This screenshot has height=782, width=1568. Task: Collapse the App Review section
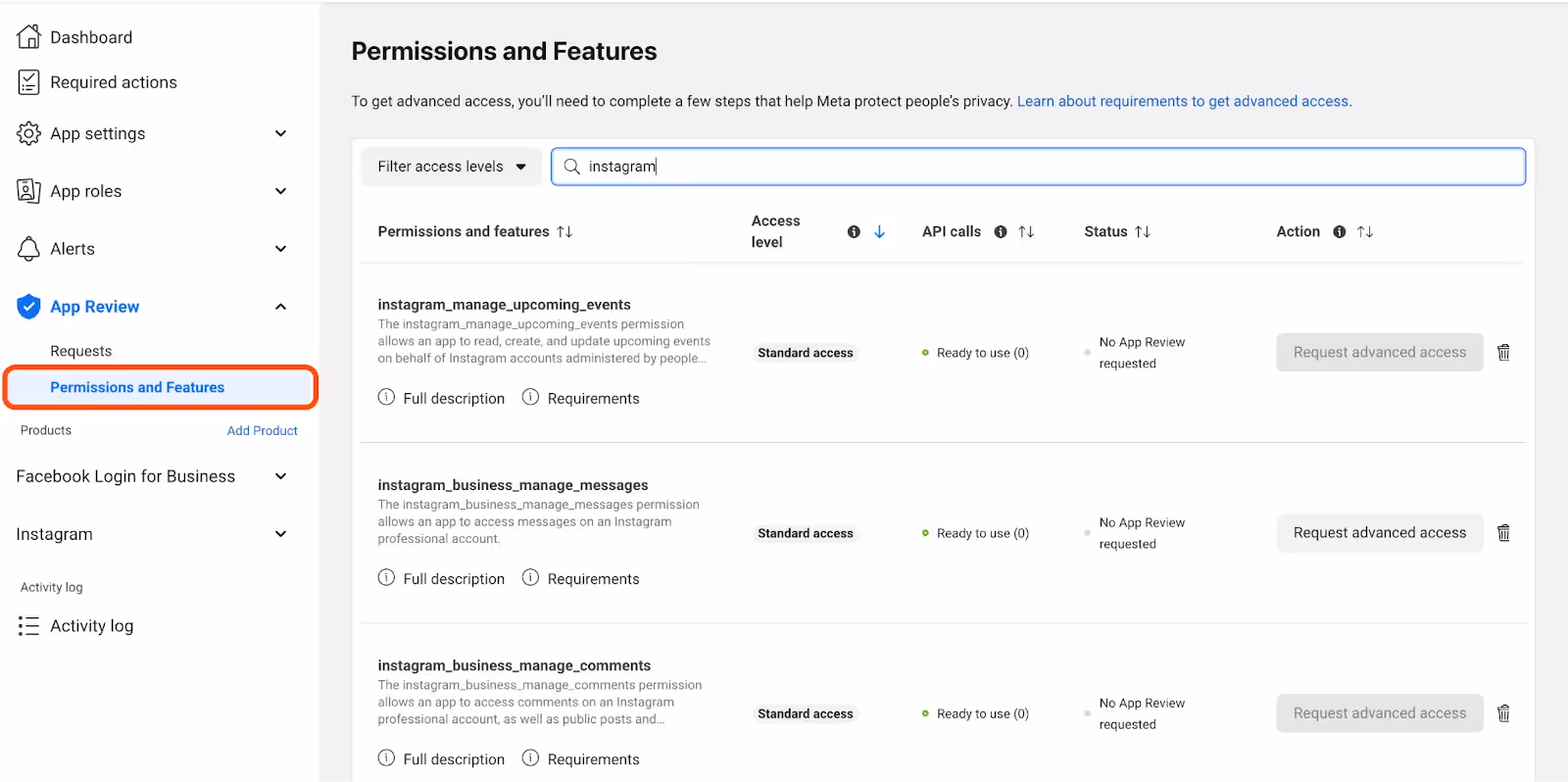pos(280,307)
